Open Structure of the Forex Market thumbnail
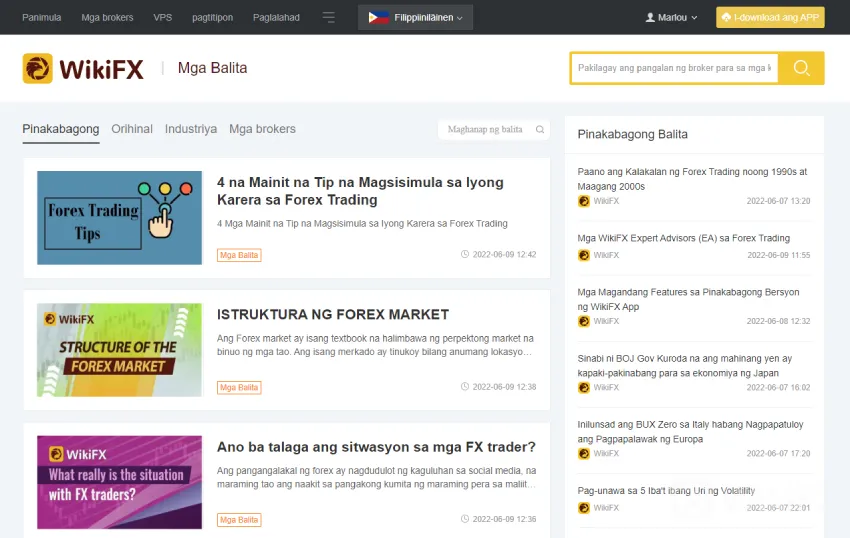The width and height of the screenshot is (850, 538). click(x=119, y=350)
